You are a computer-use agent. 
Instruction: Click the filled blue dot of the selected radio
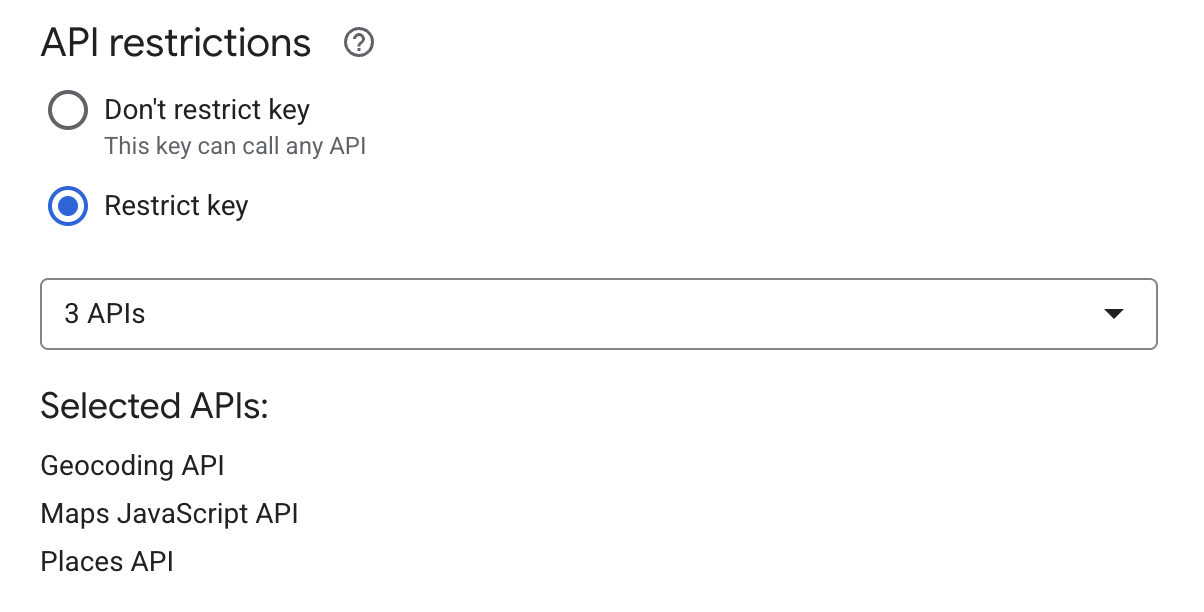click(x=68, y=206)
